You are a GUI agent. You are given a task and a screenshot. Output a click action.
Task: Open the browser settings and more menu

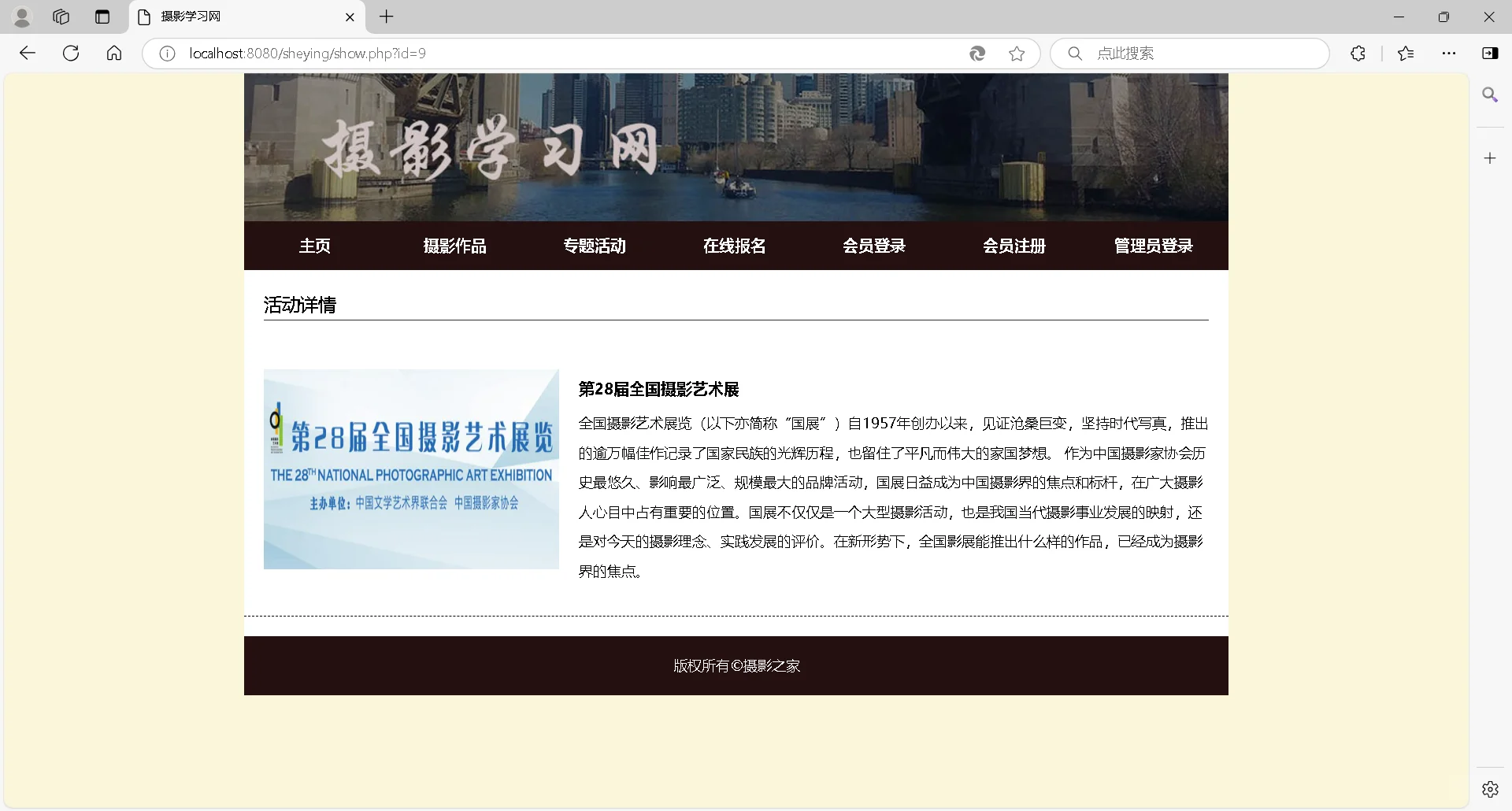[1449, 54]
